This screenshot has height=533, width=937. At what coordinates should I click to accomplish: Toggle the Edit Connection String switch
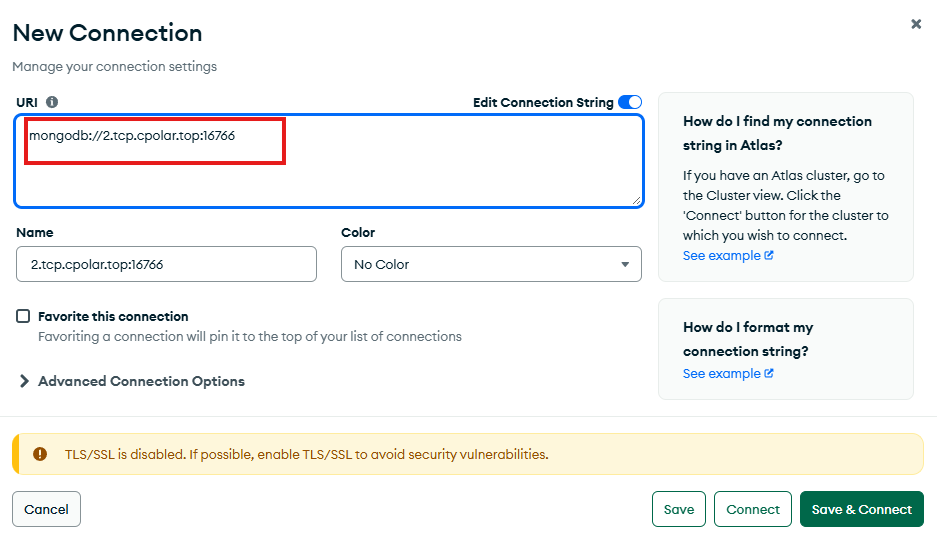[x=630, y=102]
